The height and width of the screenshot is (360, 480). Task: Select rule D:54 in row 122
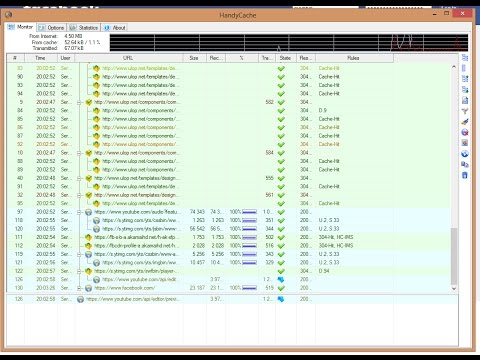tap(324, 271)
